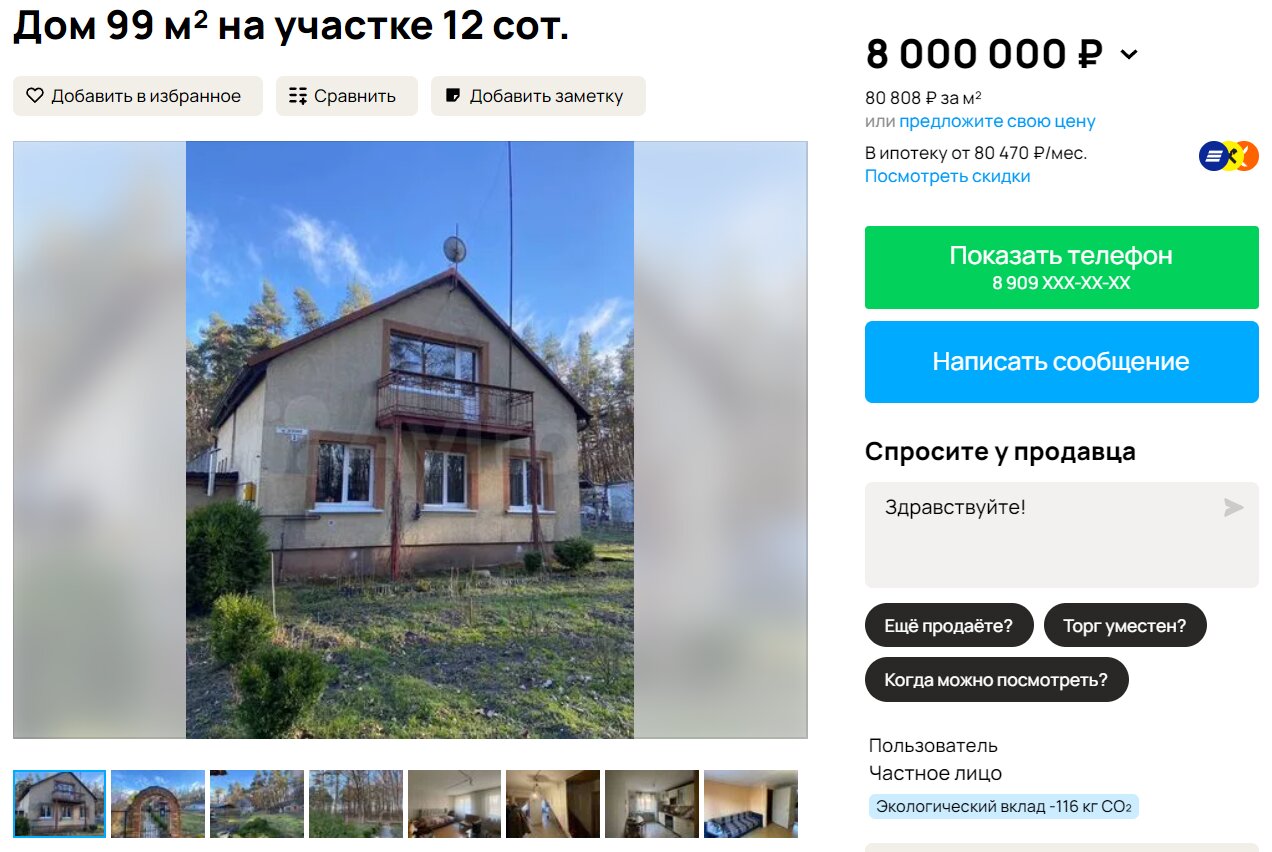Click the Экологический вклад -116 кг CO₂ badge

coord(1003,807)
